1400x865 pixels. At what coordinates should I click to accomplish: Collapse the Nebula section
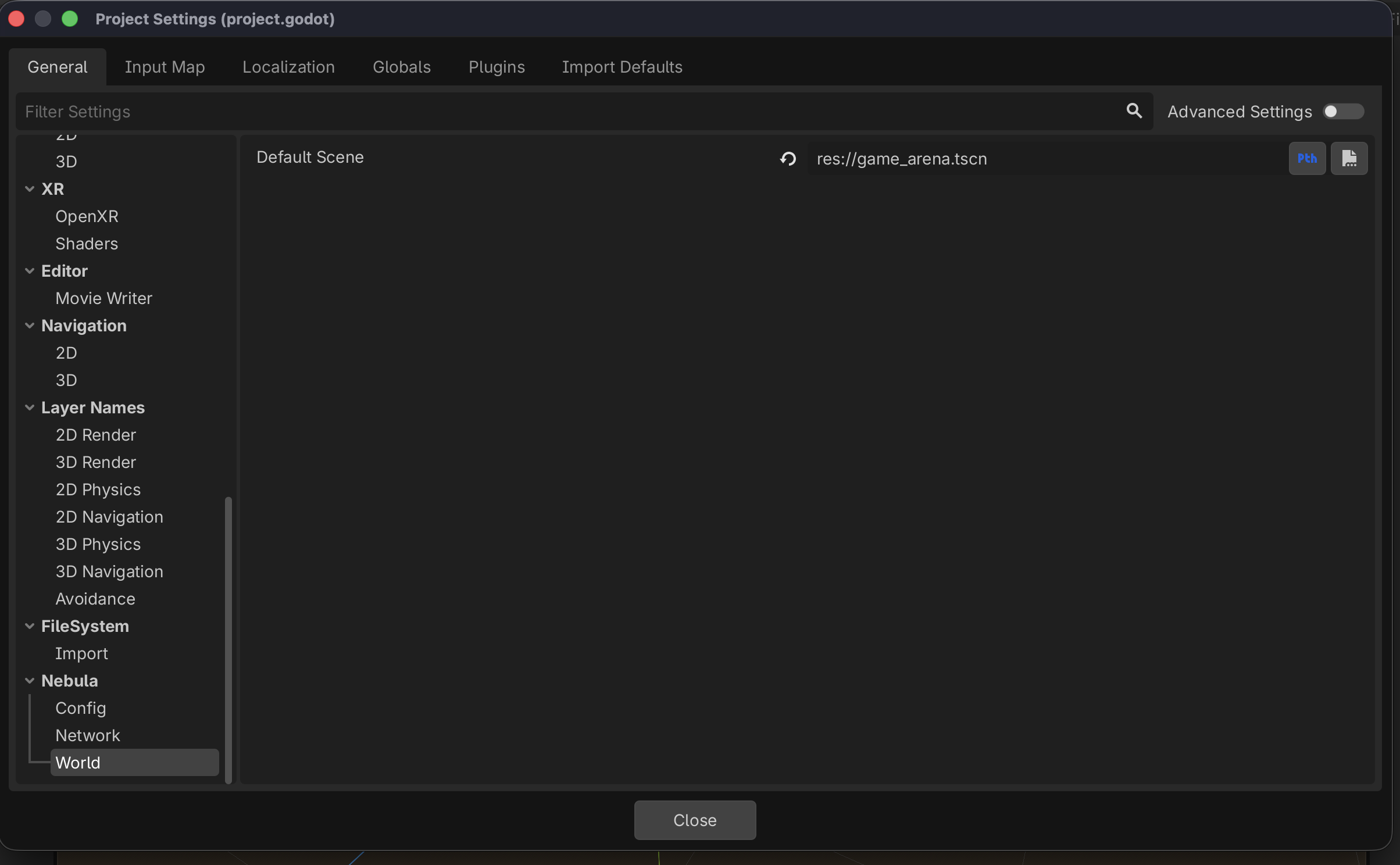tap(30, 681)
